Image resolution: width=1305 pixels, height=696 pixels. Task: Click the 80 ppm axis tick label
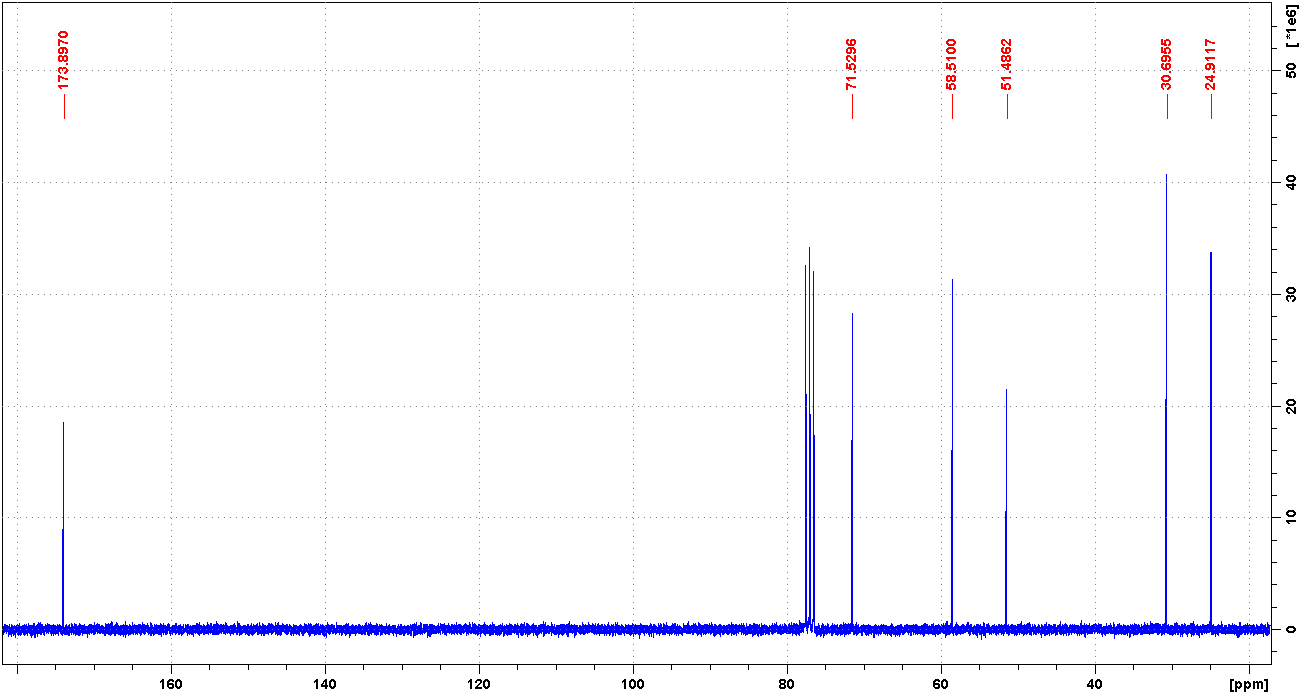pyautogui.click(x=787, y=685)
